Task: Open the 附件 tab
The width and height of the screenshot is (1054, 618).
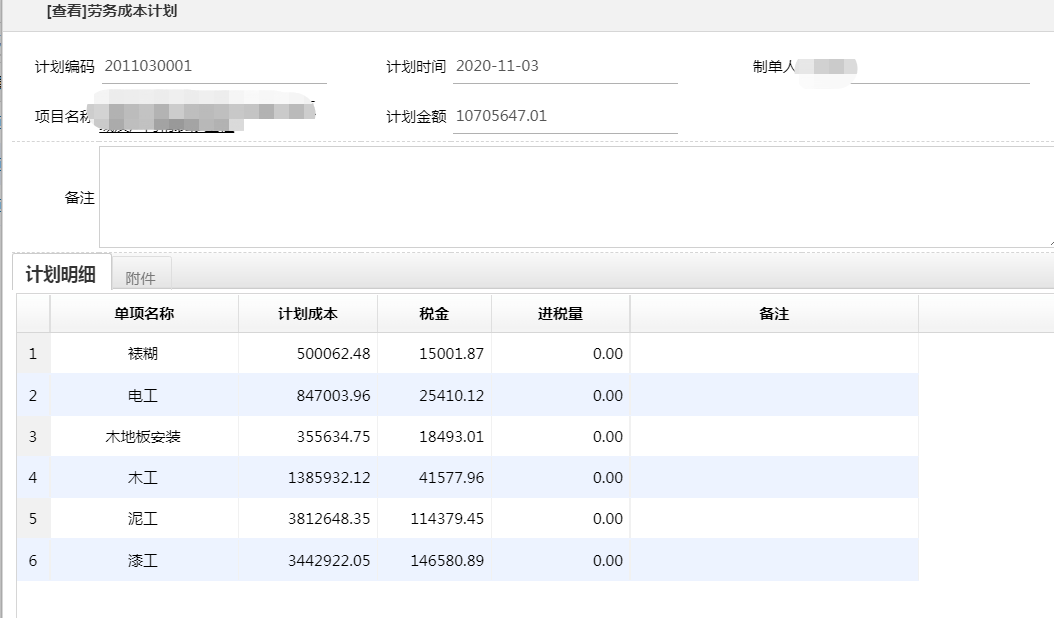Action: pyautogui.click(x=141, y=278)
